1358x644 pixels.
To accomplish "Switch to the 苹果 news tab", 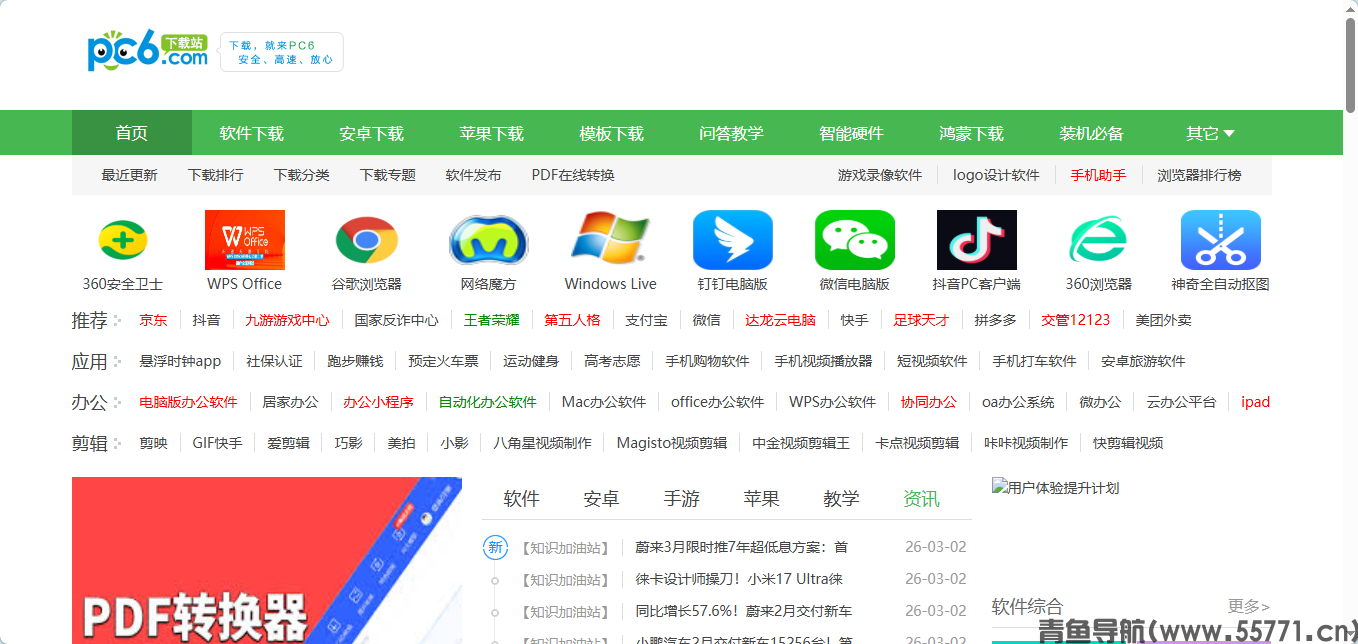I will [x=762, y=498].
